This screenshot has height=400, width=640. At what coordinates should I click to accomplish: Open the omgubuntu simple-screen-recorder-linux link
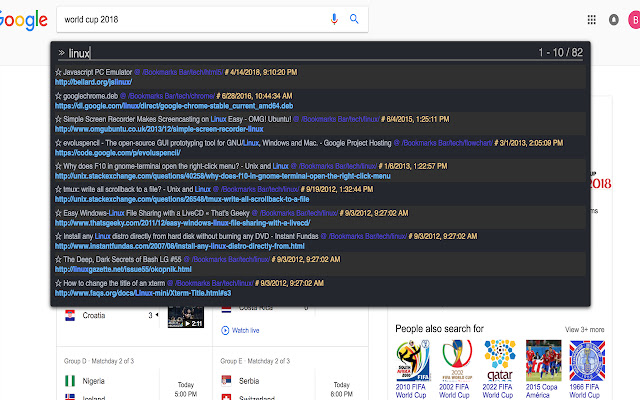(x=159, y=129)
